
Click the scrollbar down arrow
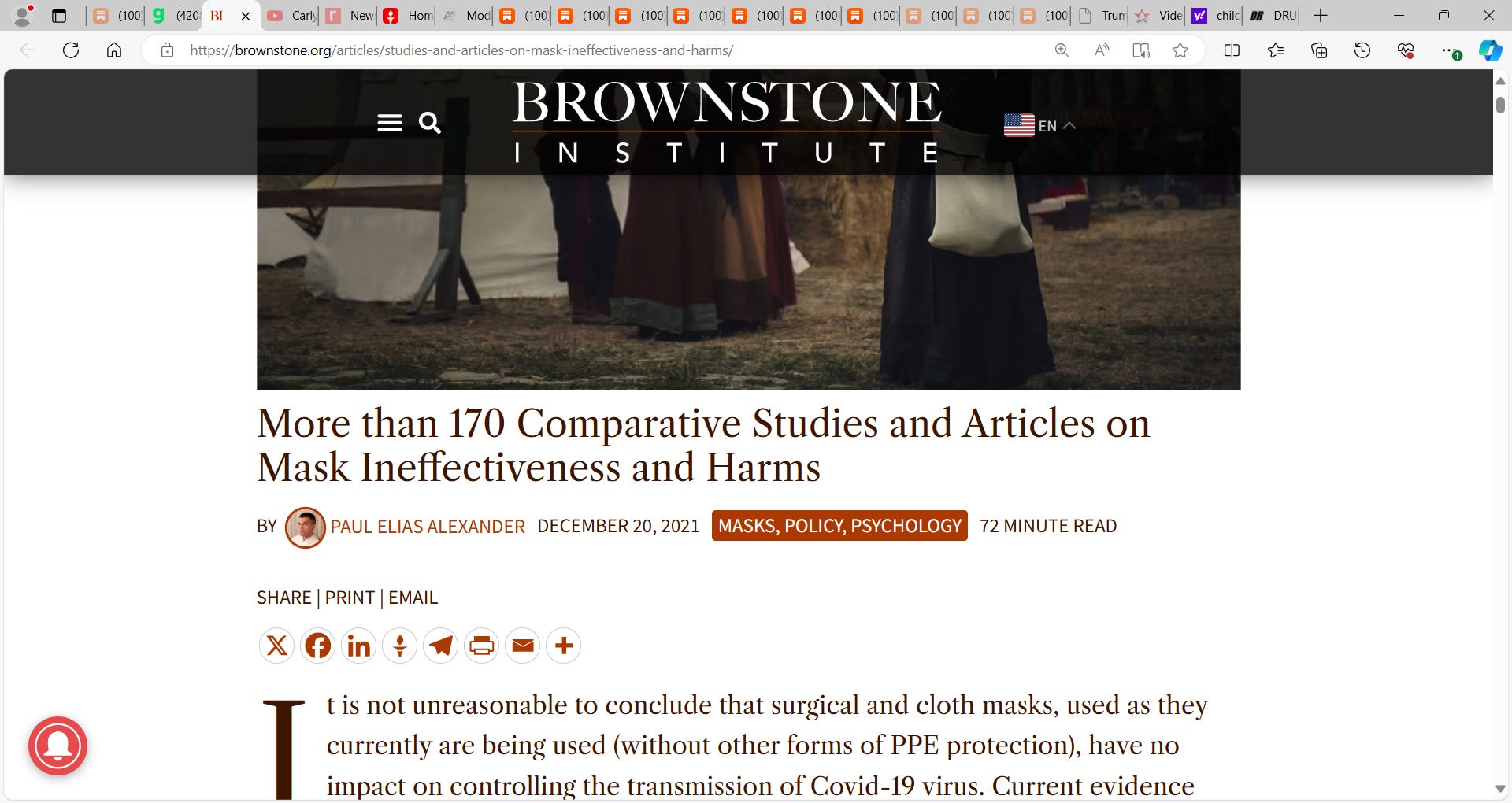[x=1500, y=789]
